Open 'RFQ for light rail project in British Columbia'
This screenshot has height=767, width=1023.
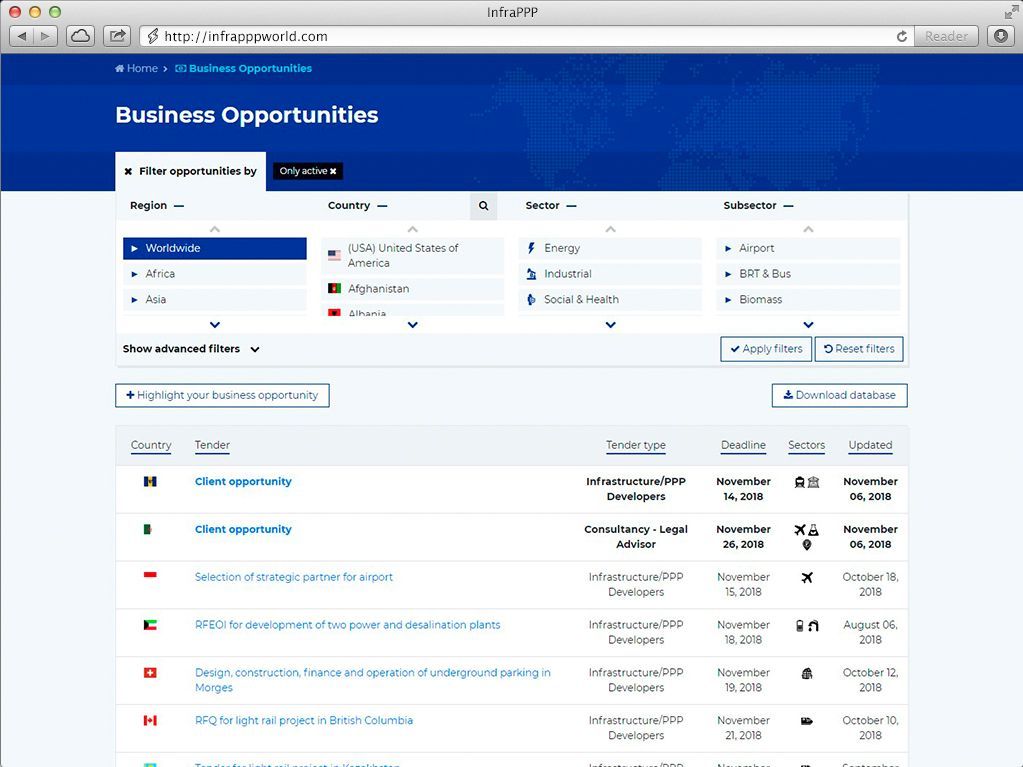(303, 721)
